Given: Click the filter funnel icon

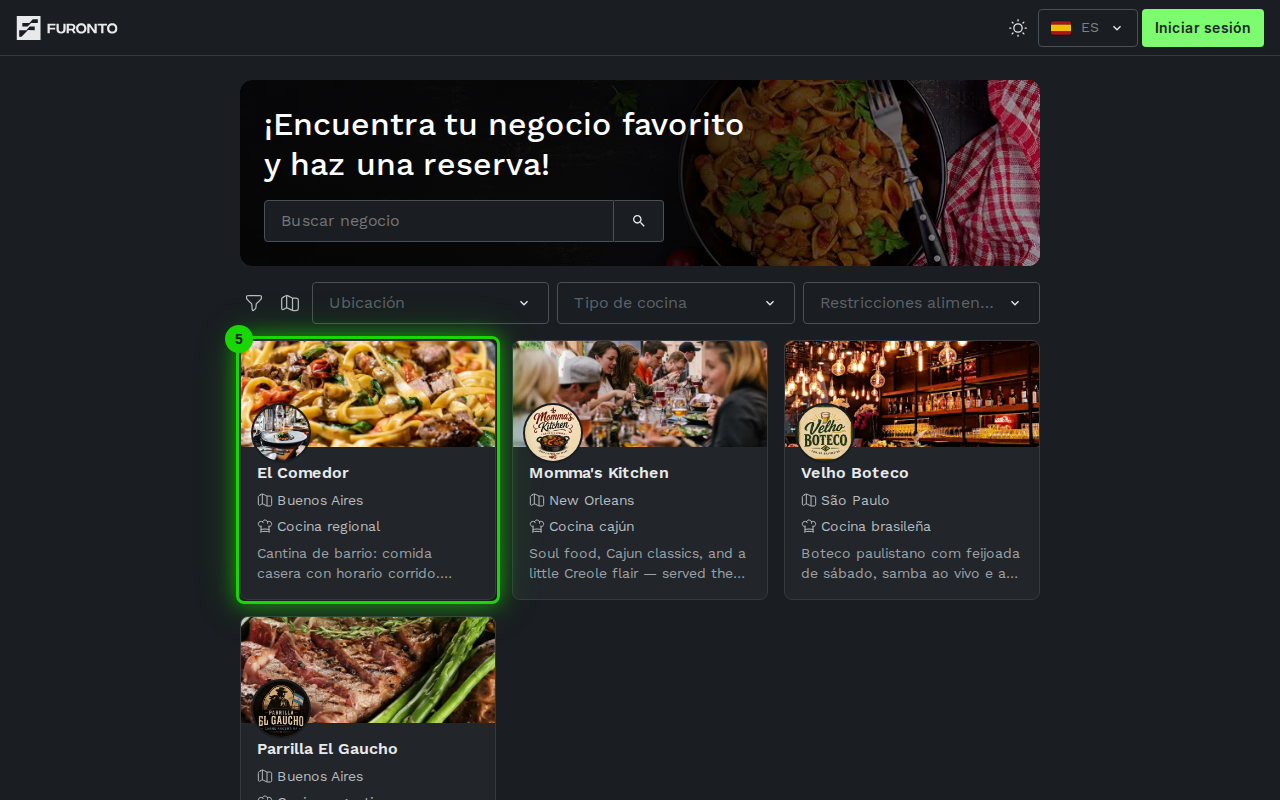Looking at the screenshot, I should click(254, 303).
